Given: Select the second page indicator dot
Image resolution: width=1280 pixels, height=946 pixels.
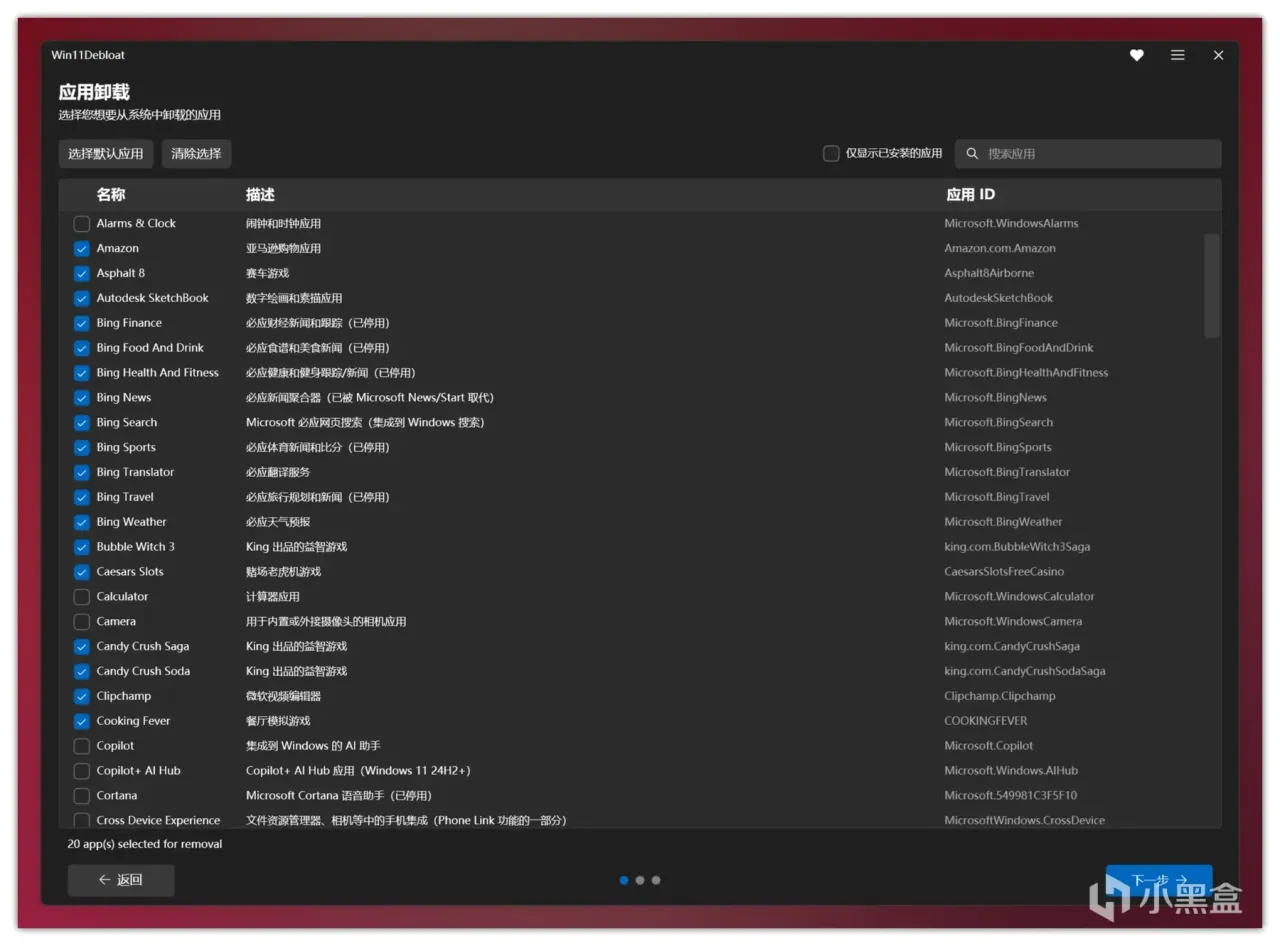Looking at the screenshot, I should [640, 880].
